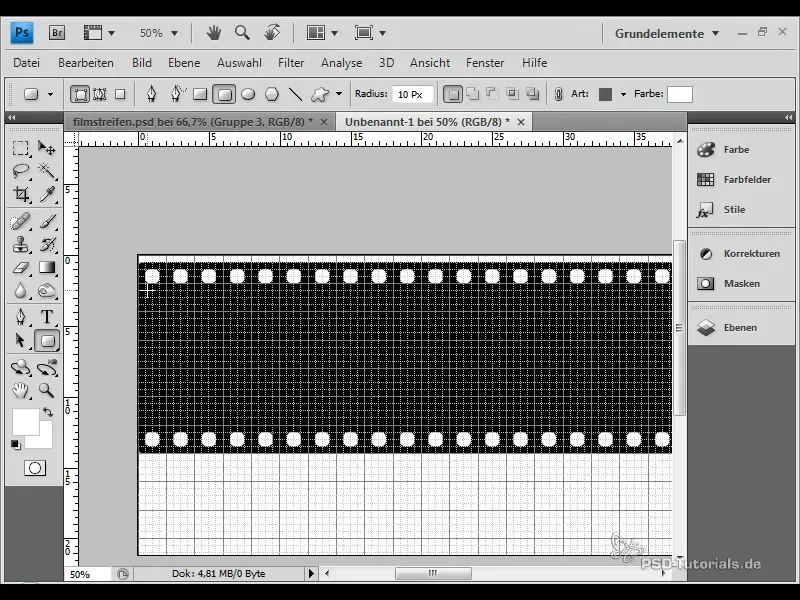Open the 50% zoom level dropdown

click(x=174, y=33)
